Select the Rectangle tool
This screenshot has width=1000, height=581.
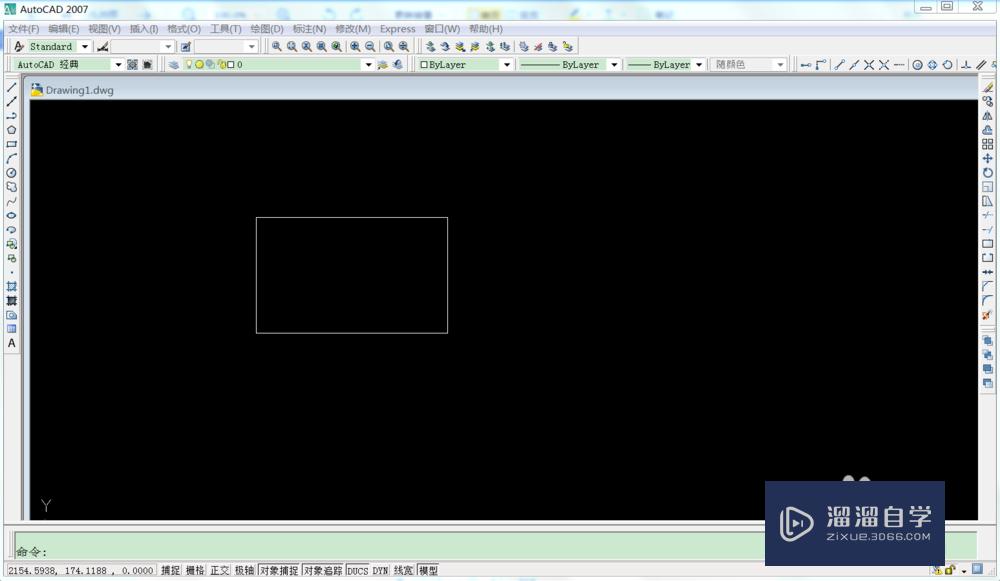coord(11,144)
